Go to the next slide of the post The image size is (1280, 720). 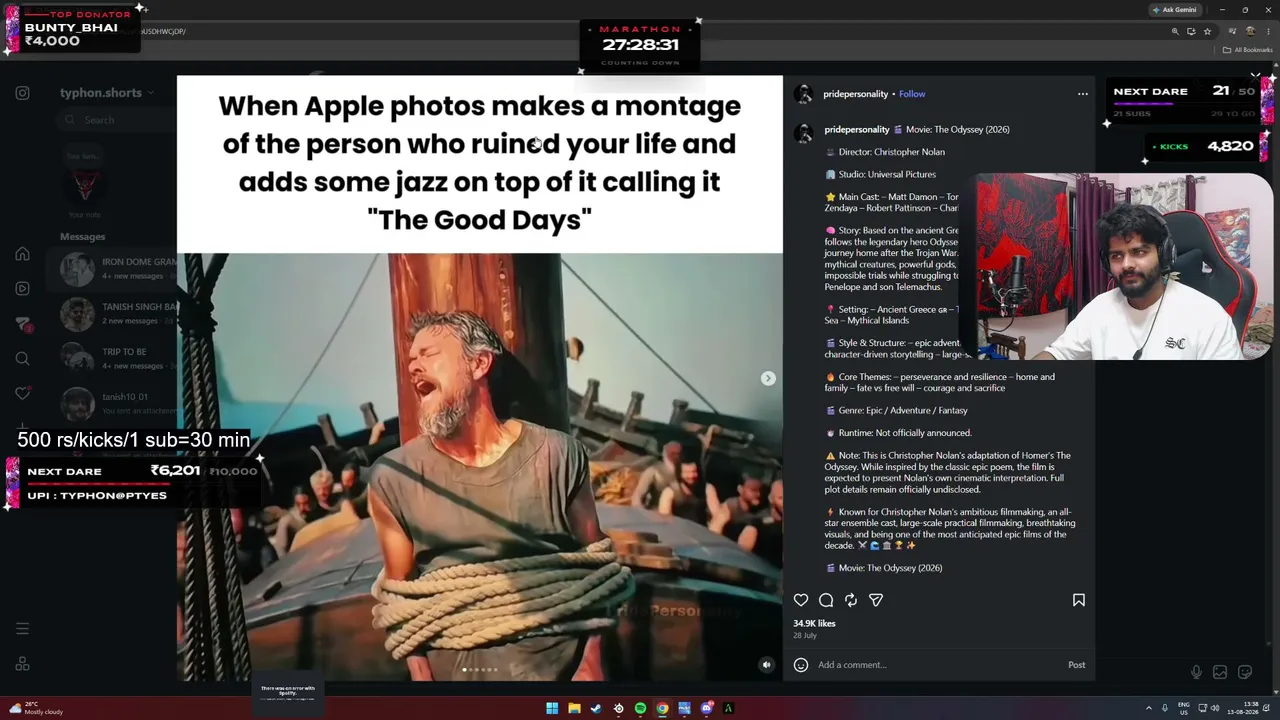click(x=768, y=378)
